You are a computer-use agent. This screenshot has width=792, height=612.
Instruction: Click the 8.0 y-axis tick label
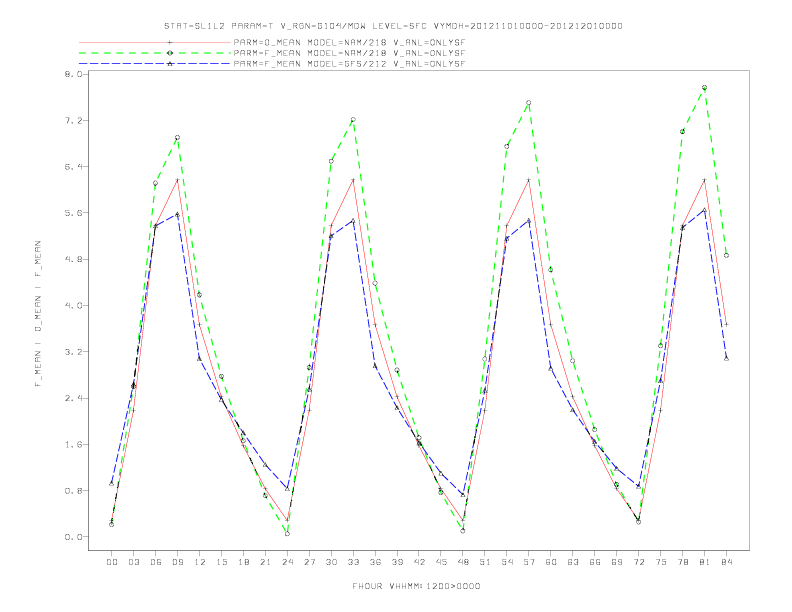point(72,74)
